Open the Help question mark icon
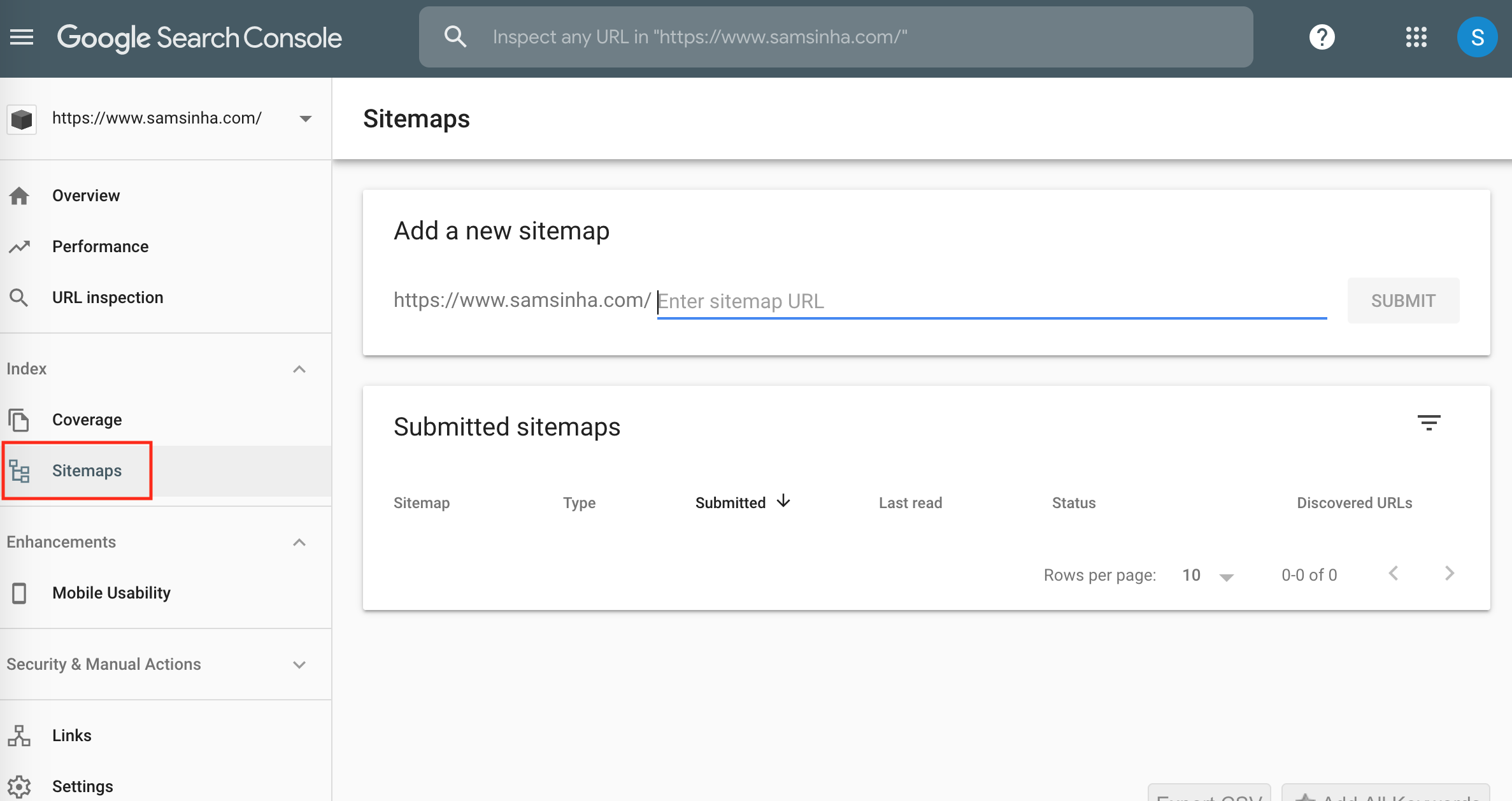 point(1322,37)
